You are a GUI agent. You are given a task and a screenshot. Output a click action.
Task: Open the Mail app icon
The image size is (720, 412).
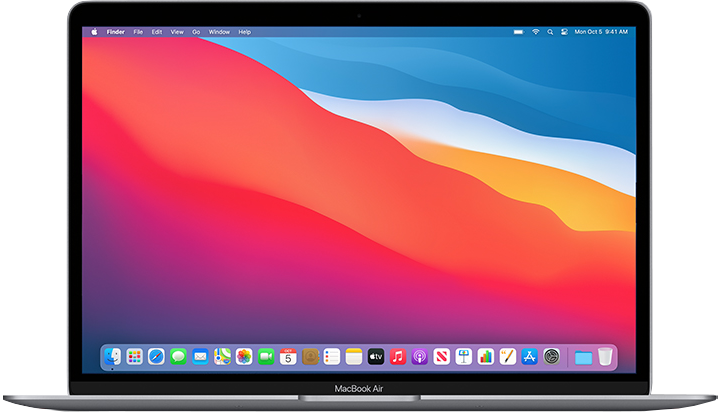point(200,356)
